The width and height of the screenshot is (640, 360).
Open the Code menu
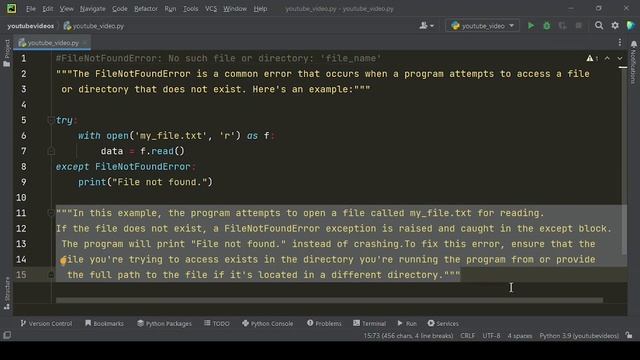(120, 9)
